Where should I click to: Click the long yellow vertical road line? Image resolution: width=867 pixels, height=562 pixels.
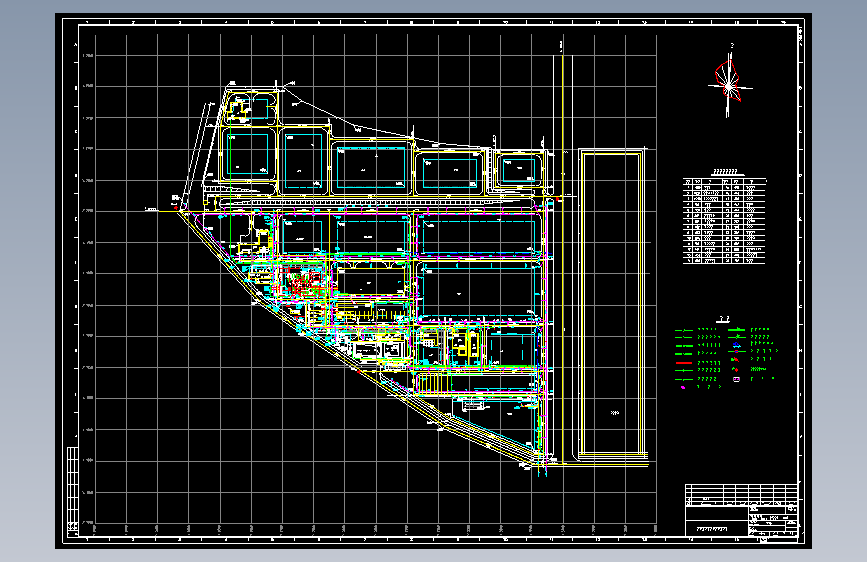(x=562, y=252)
